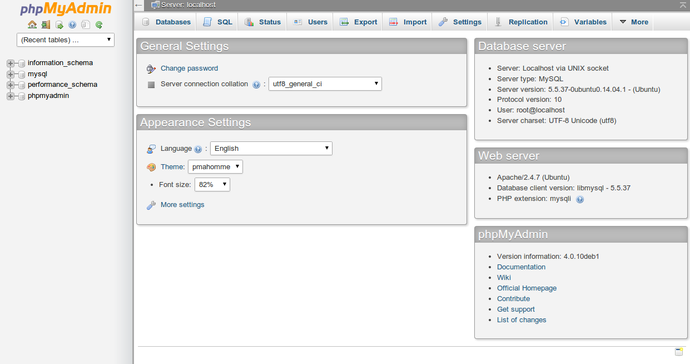
Task: Open the Wiki link
Action: pyautogui.click(x=504, y=277)
